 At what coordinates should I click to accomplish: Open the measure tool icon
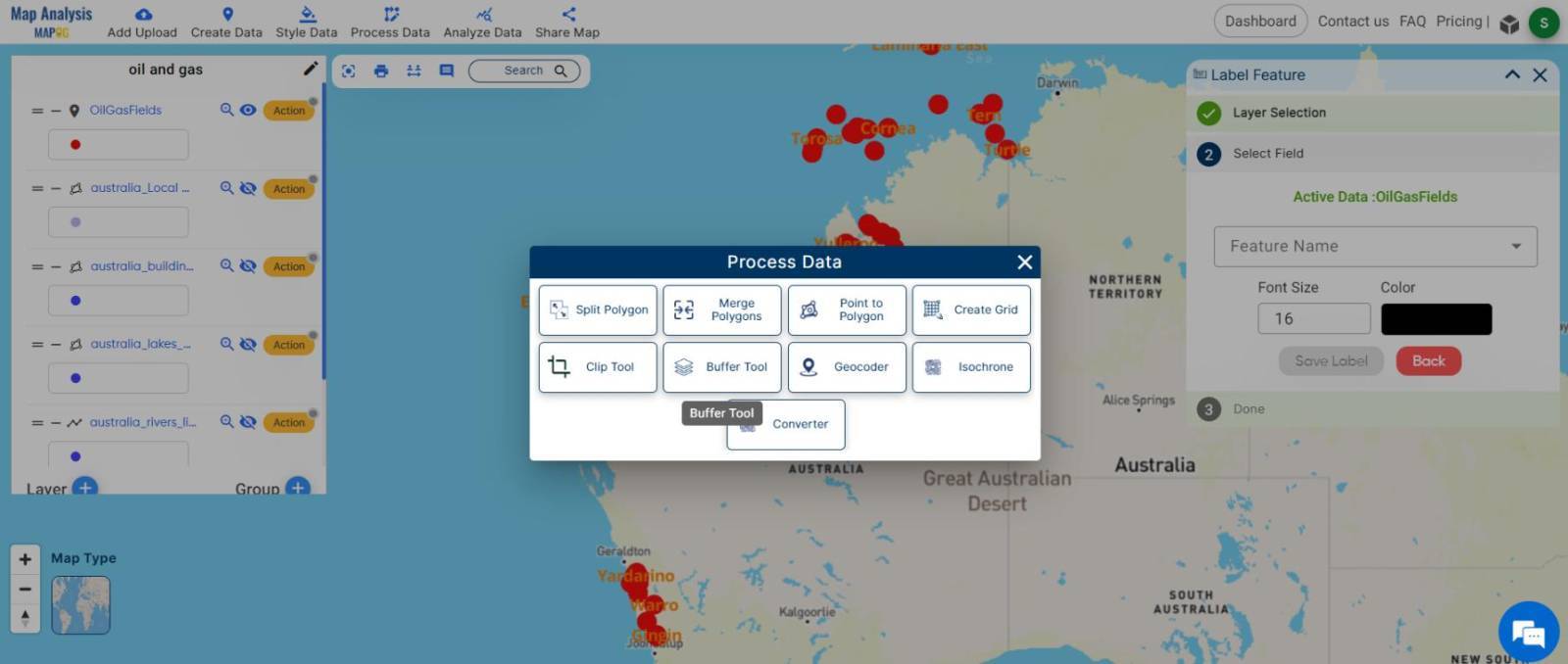[x=414, y=71]
